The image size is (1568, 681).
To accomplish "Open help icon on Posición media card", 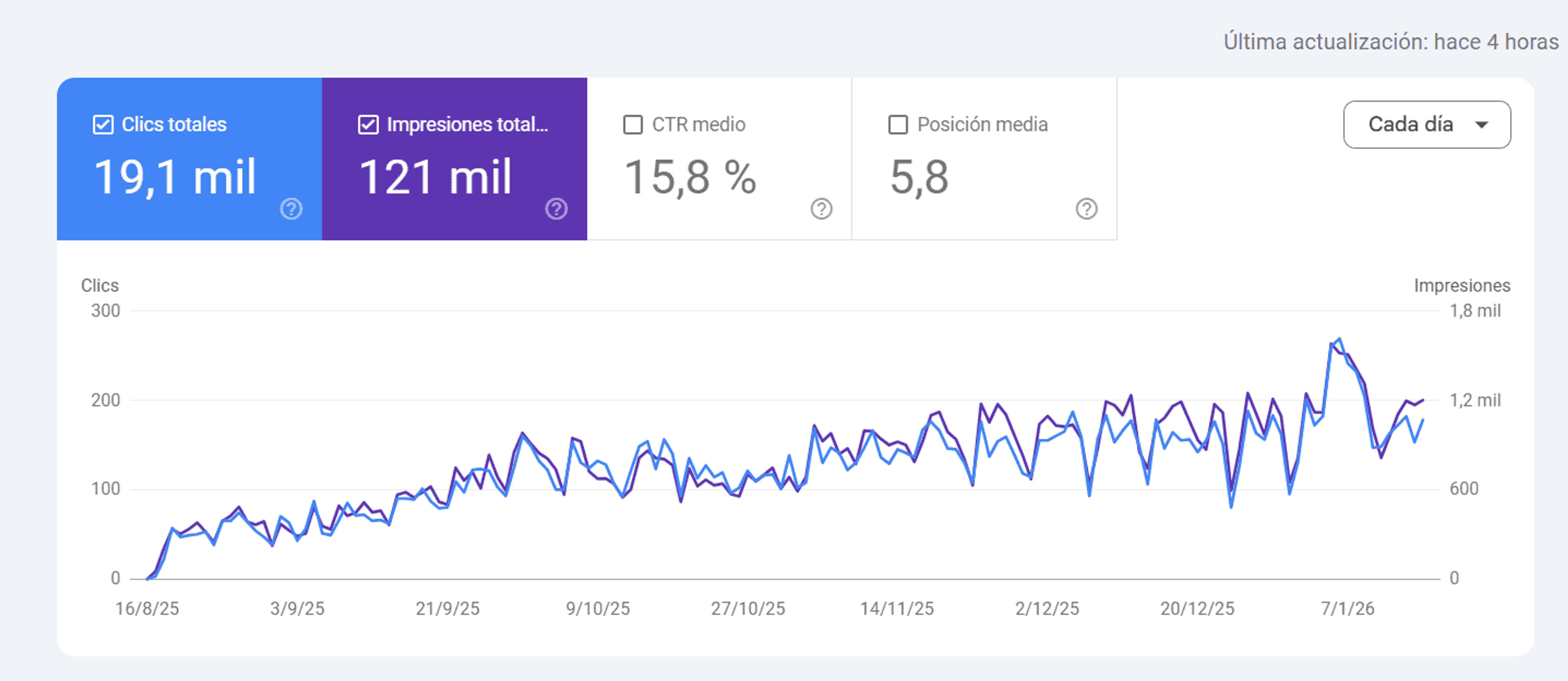I will (1087, 209).
